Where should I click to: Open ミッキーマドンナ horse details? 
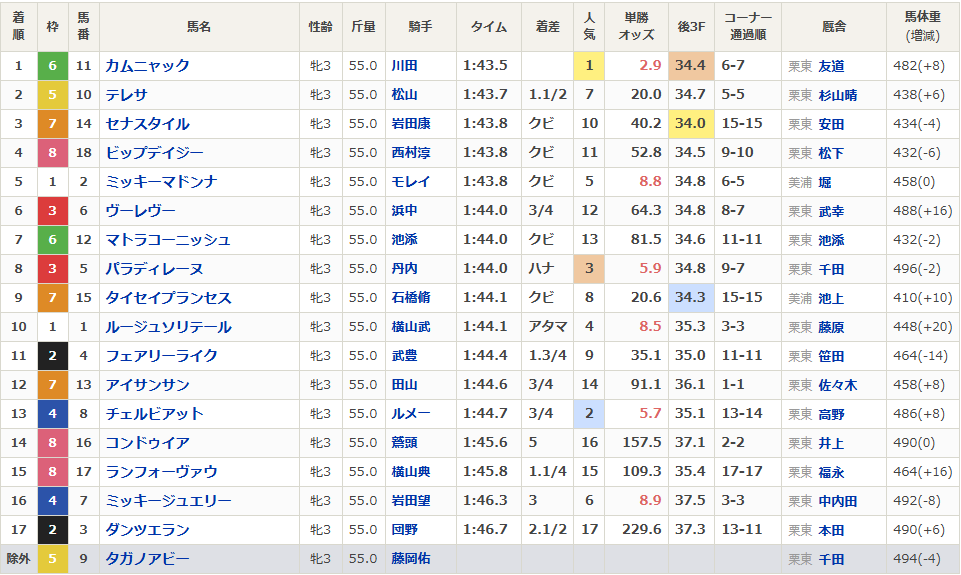click(x=161, y=182)
